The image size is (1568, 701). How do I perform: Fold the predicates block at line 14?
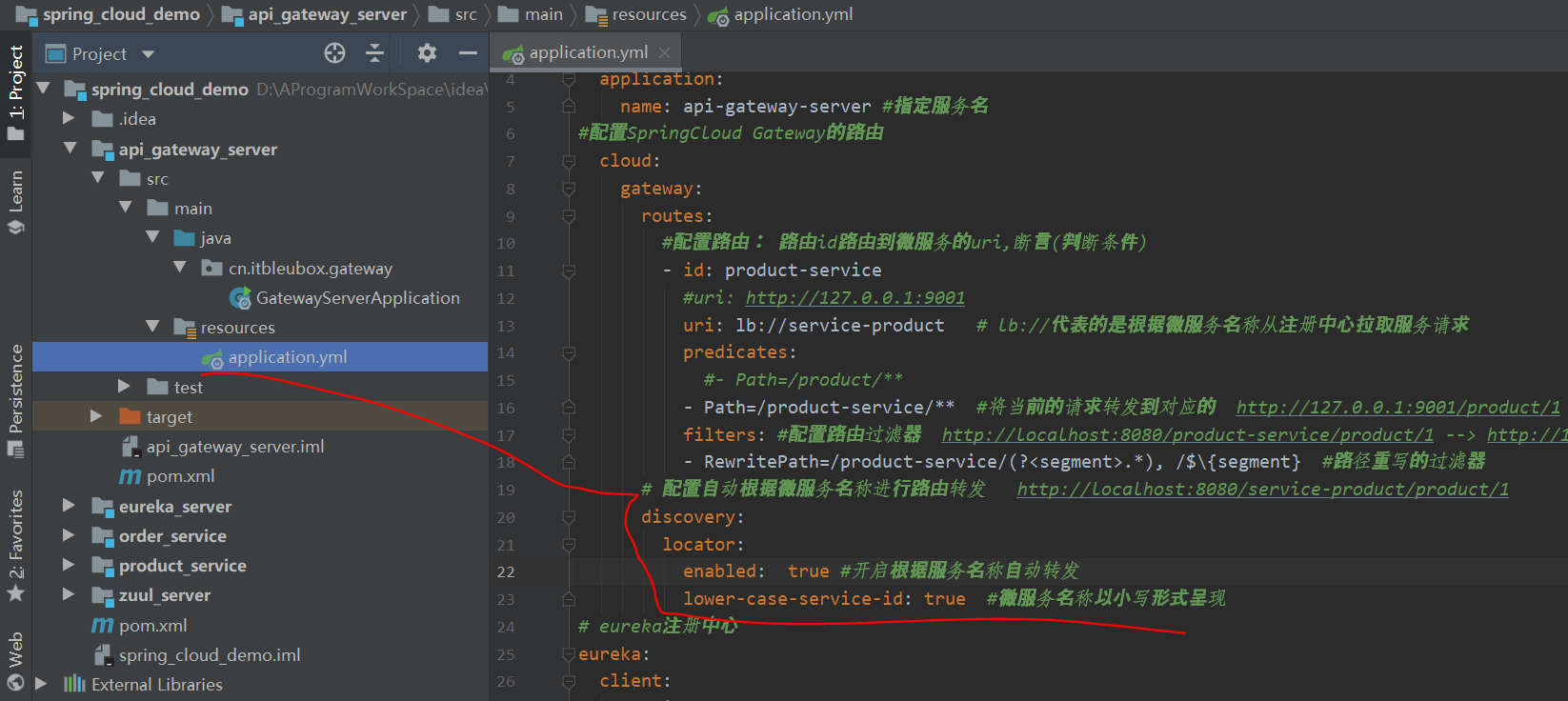(x=569, y=352)
